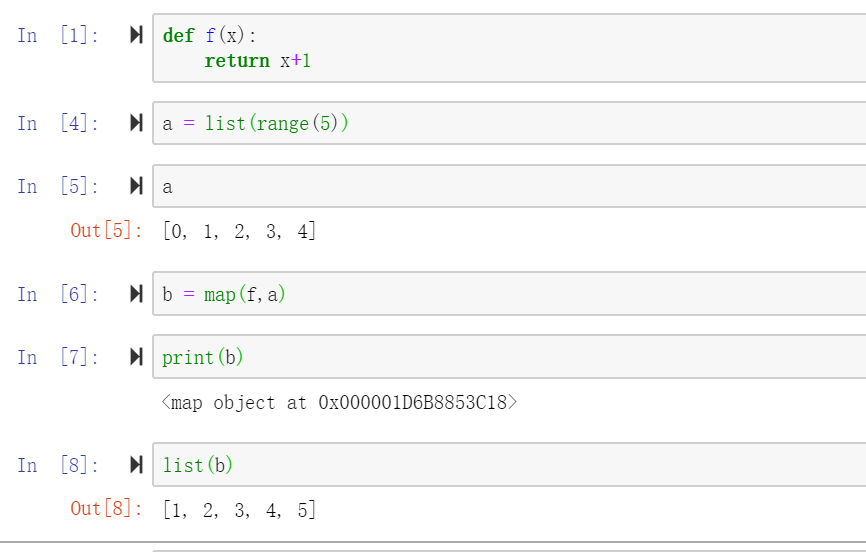Run the b = map(f,a) cell
This screenshot has width=866, height=552.
click(x=136, y=293)
